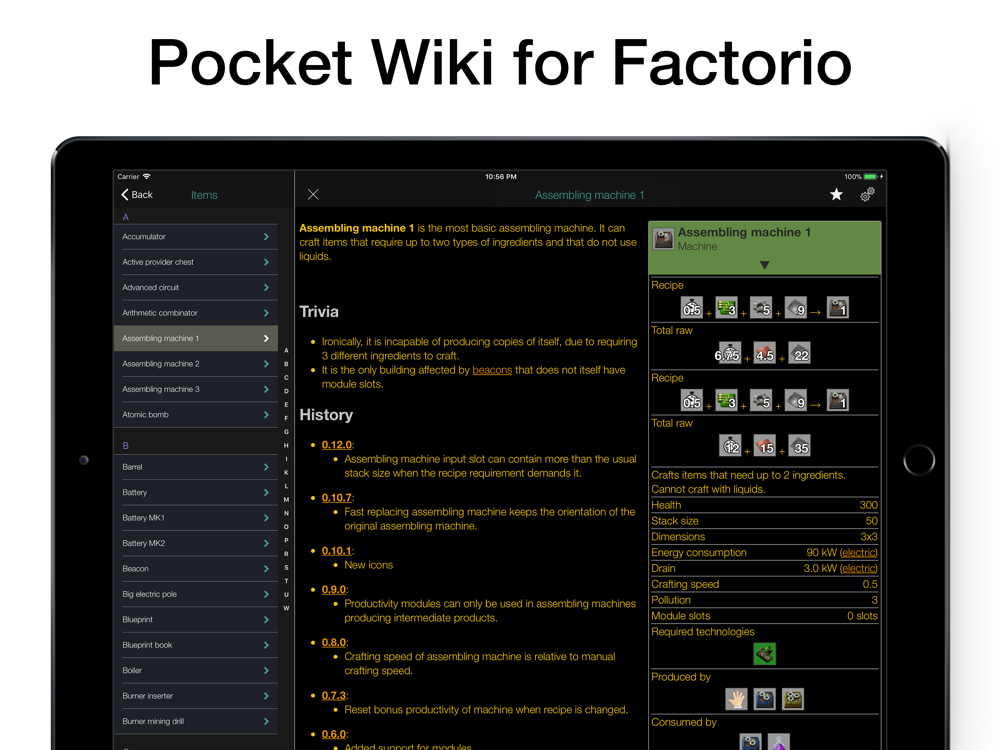This screenshot has height=750, width=1000.
Task: Follow the beacons link in Trivia
Action: [492, 370]
